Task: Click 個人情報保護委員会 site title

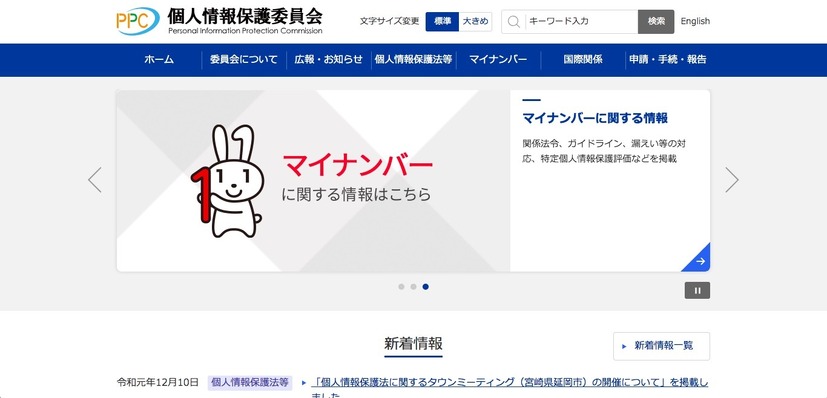Action: [x=245, y=16]
